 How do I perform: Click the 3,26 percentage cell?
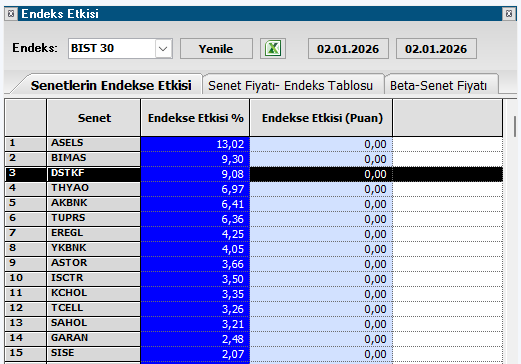(195, 309)
